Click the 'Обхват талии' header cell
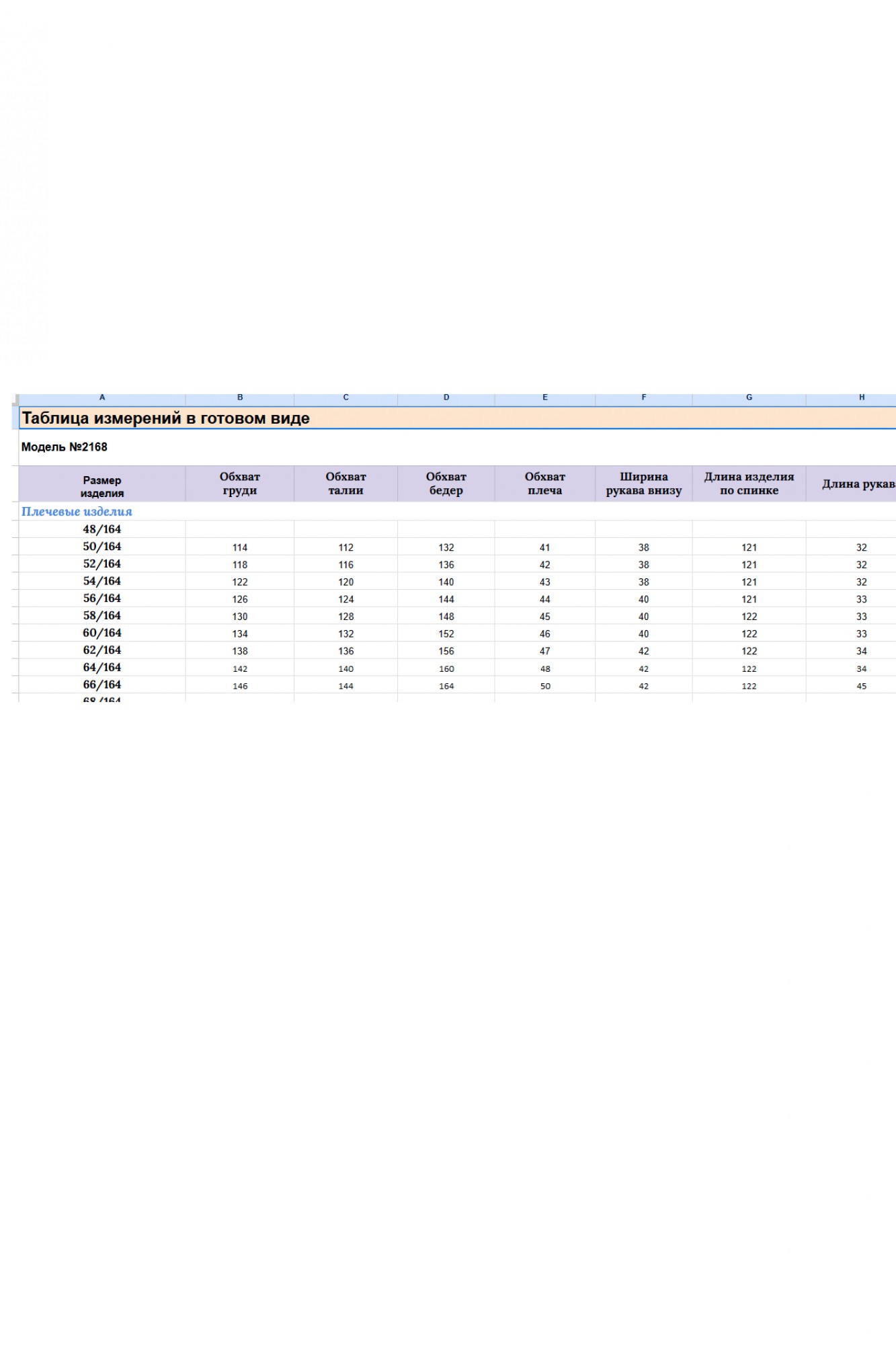This screenshot has height=1345, width=896. 345,484
